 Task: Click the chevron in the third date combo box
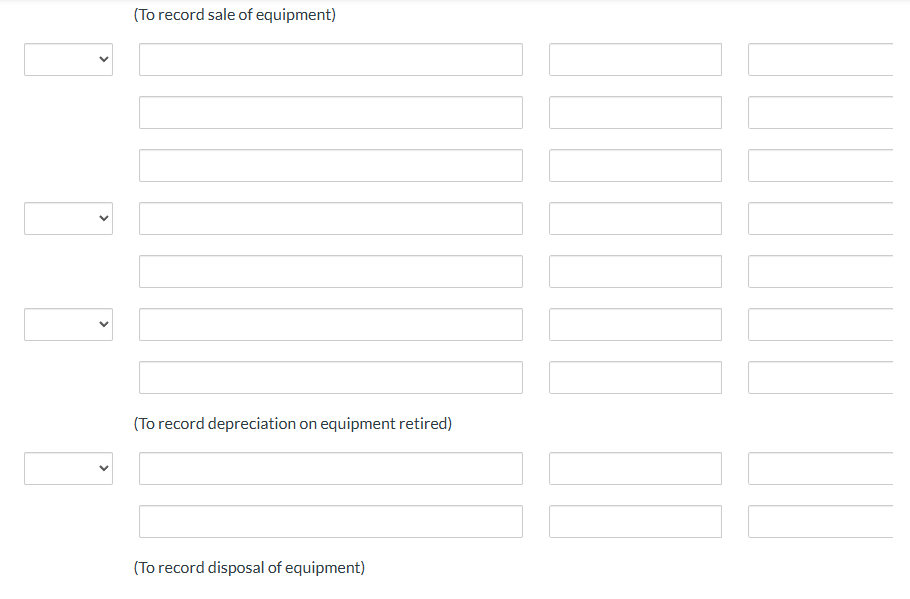pos(103,324)
